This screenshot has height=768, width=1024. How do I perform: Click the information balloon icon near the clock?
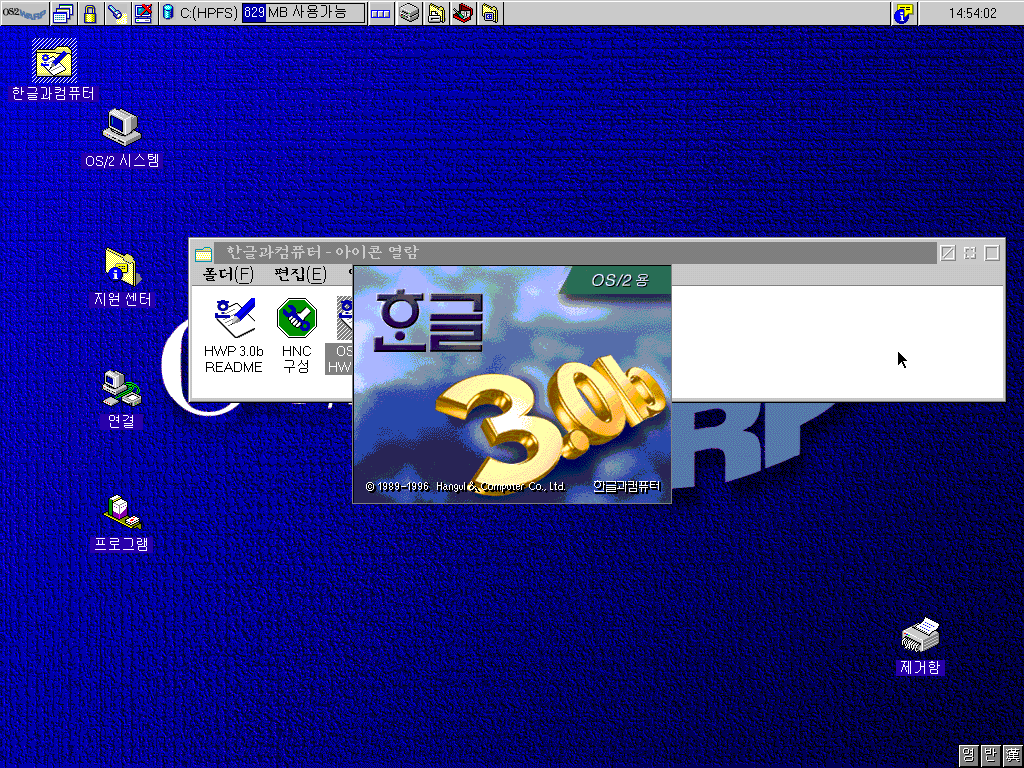pyautogui.click(x=904, y=13)
